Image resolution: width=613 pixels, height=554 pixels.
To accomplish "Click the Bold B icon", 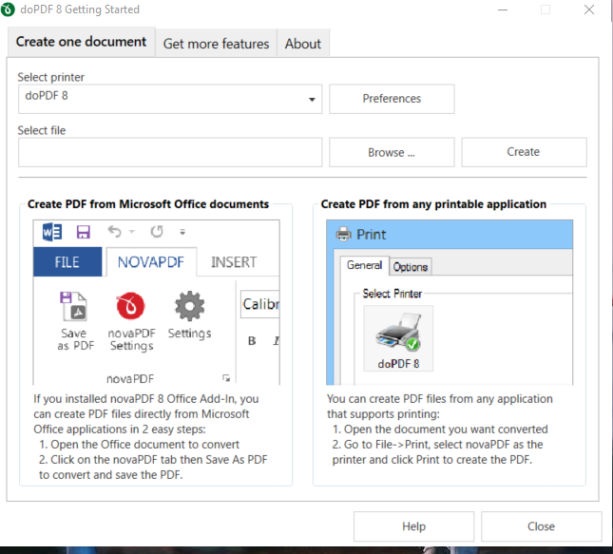I will coord(252,341).
